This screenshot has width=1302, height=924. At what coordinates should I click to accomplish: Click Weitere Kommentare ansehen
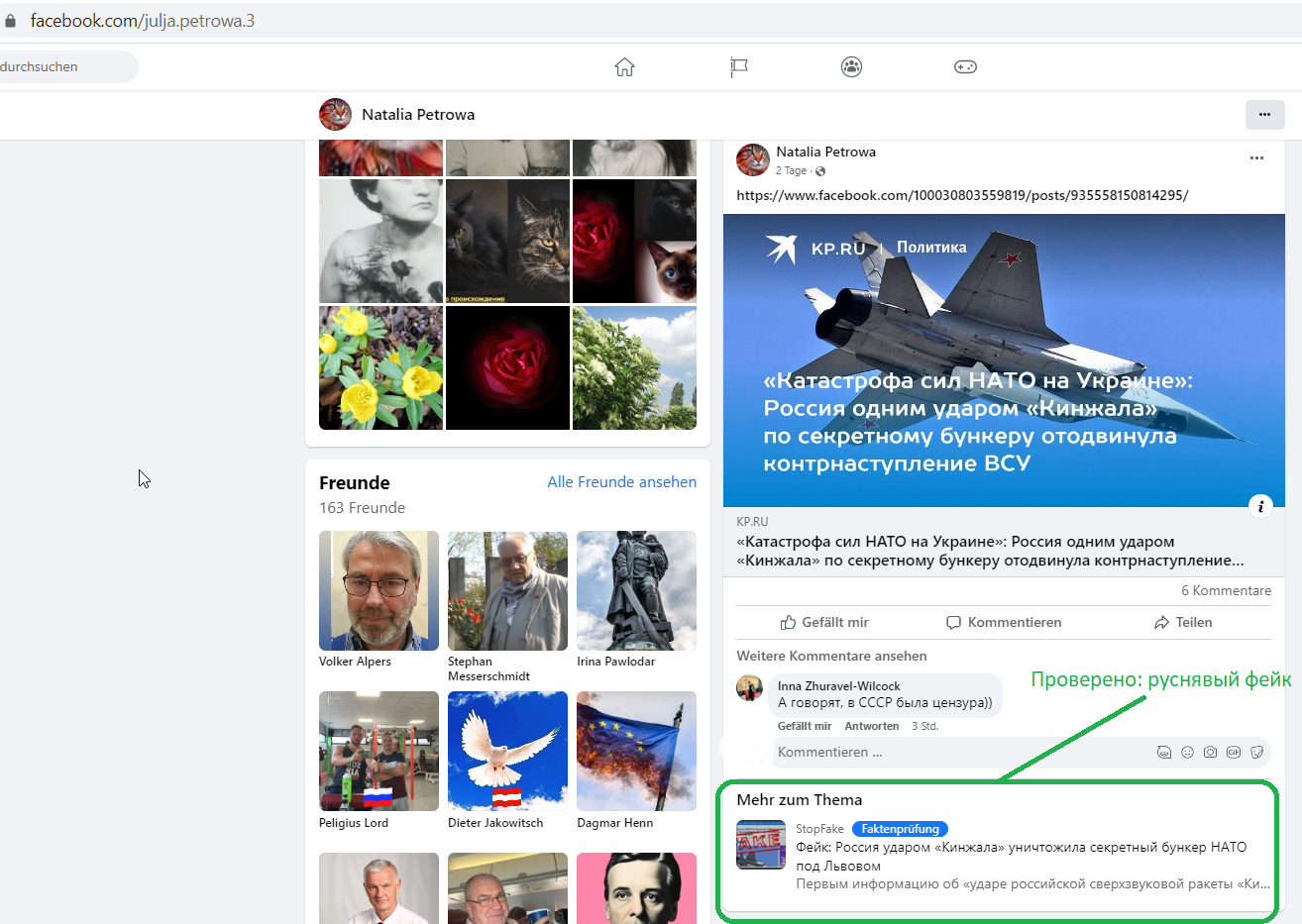(831, 656)
